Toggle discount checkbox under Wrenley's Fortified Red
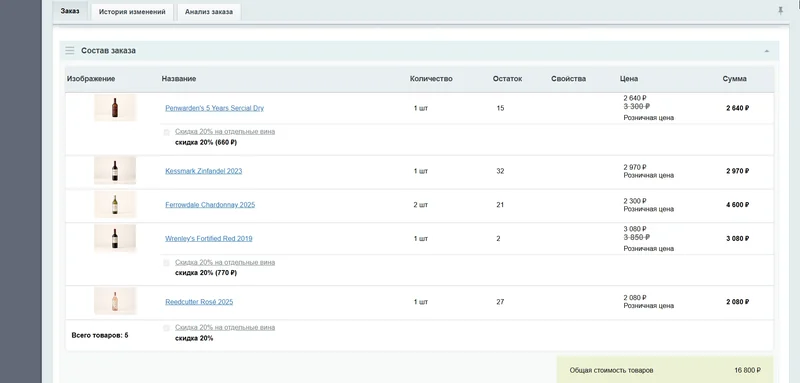Viewport: 800px width, 383px height. [x=166, y=263]
